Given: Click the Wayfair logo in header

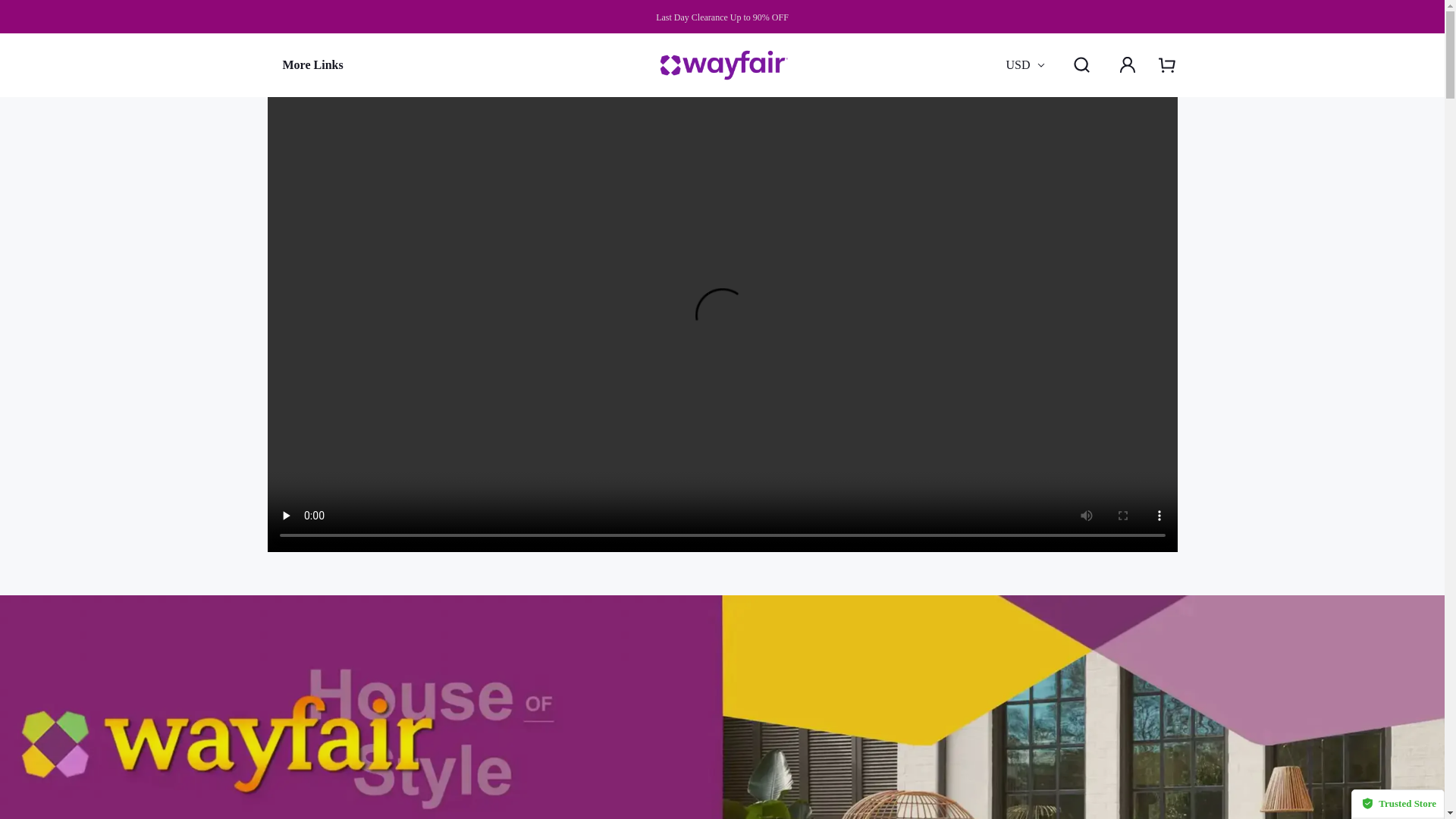Looking at the screenshot, I should 723,65.
